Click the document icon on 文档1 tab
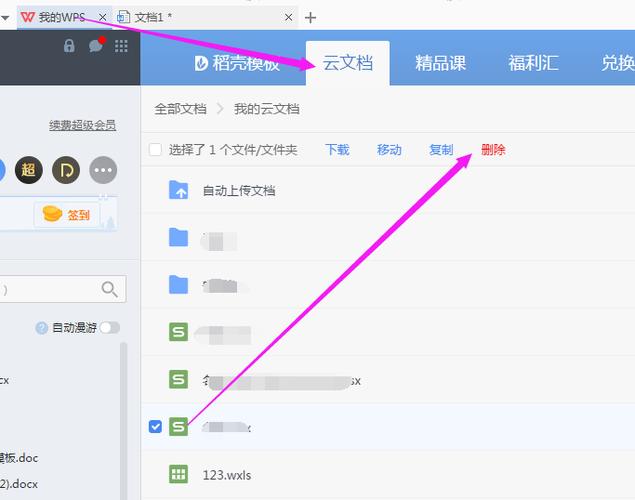The height and width of the screenshot is (500, 635). pyautogui.click(x=123, y=17)
